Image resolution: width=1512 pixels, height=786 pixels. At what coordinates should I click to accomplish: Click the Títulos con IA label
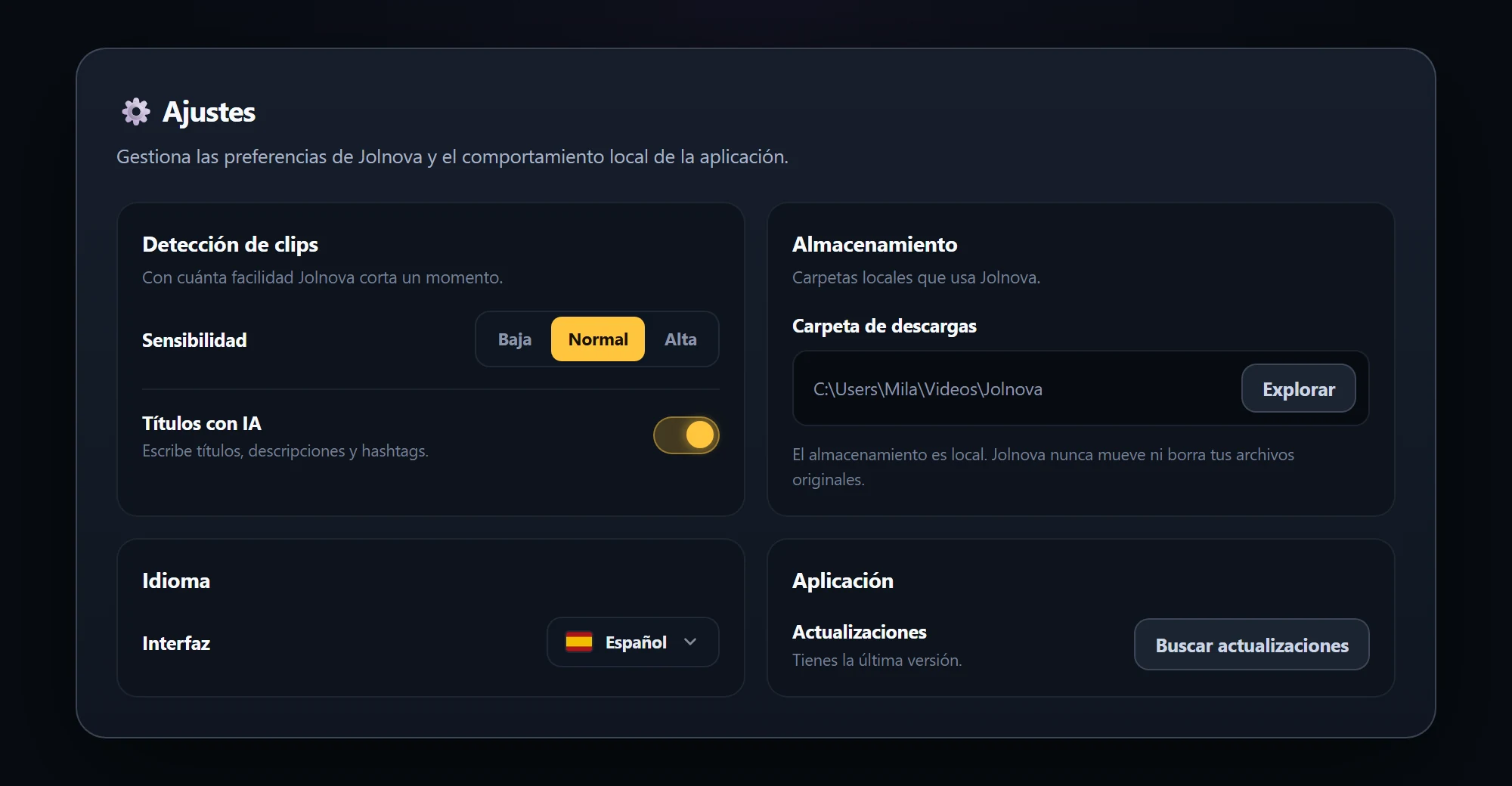[x=202, y=423]
